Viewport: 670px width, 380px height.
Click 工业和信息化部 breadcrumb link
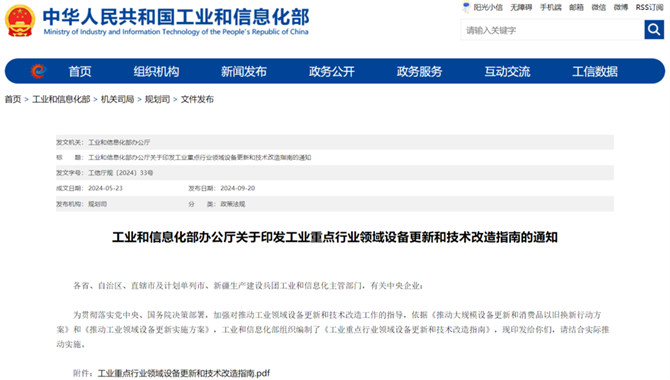click(61, 99)
